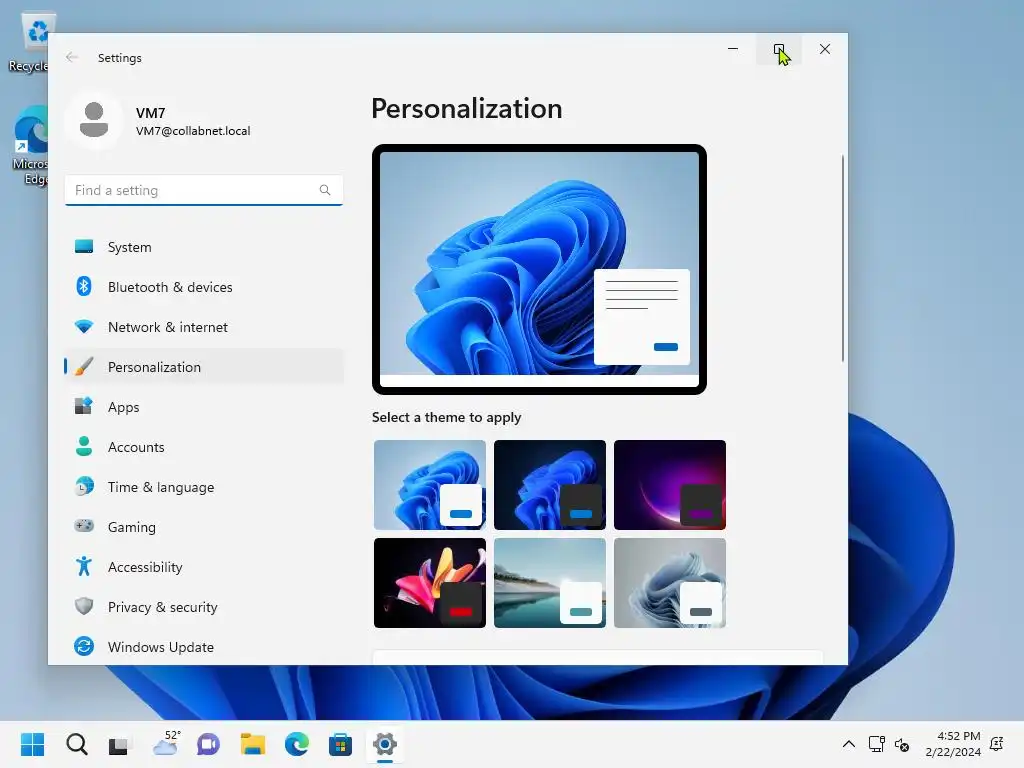Open Accounts settings
Screen dimensions: 1024x768
coord(204,447)
